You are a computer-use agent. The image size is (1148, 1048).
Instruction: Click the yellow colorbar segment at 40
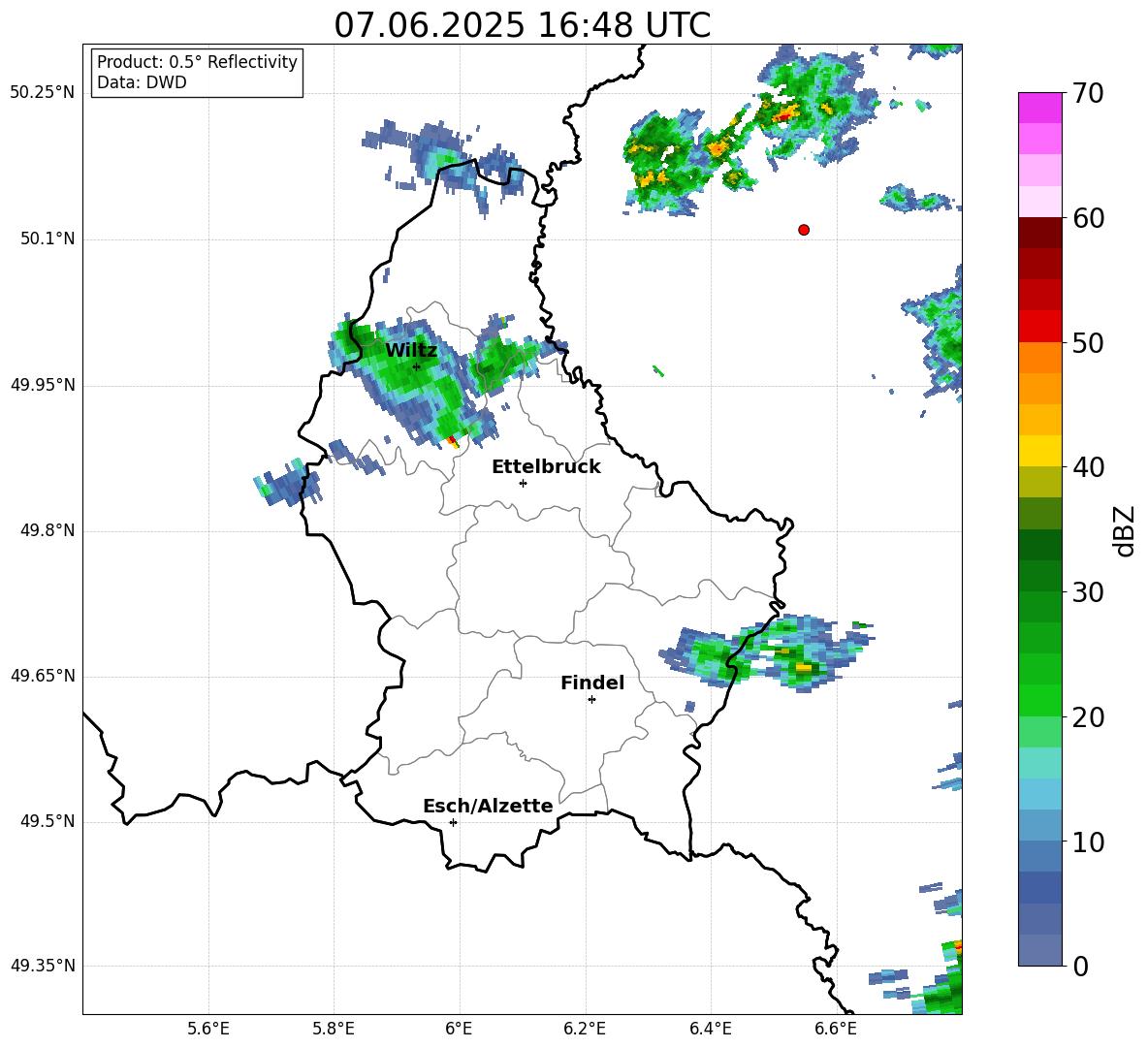click(1040, 451)
